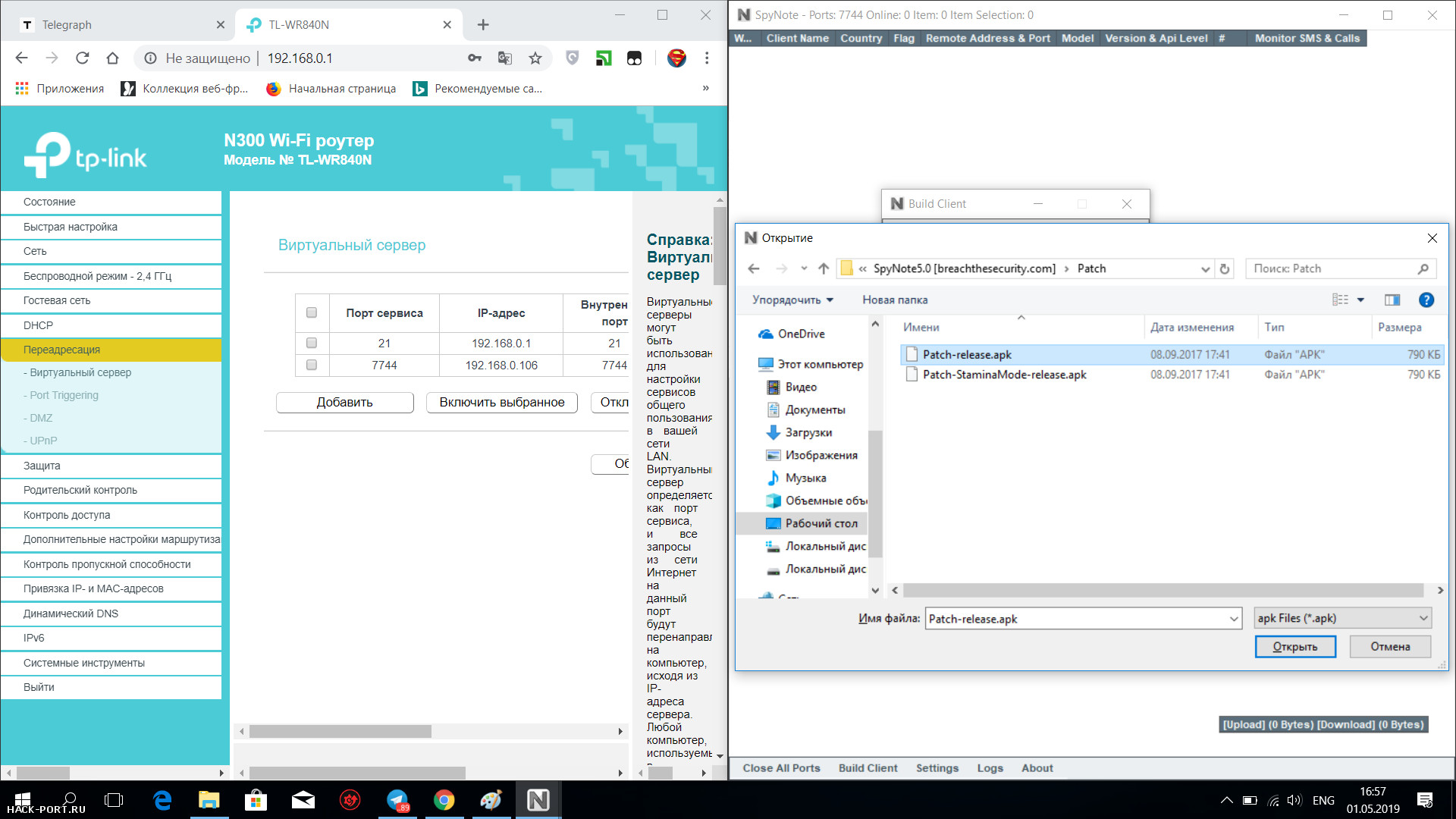This screenshot has width=1456, height=819.
Task: Show more bookmarks chevron
Action: (705, 88)
